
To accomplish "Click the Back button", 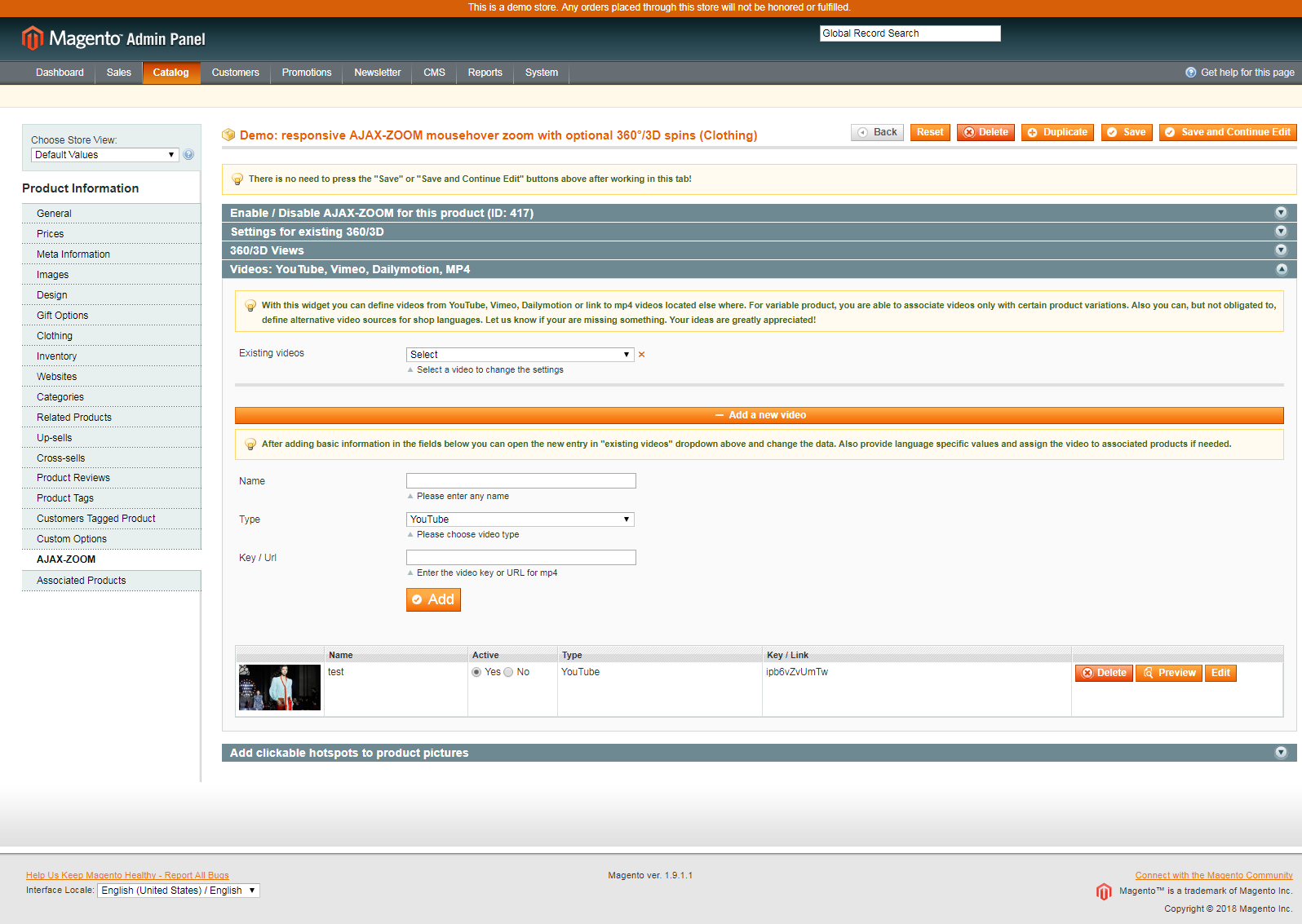I will coord(877,132).
